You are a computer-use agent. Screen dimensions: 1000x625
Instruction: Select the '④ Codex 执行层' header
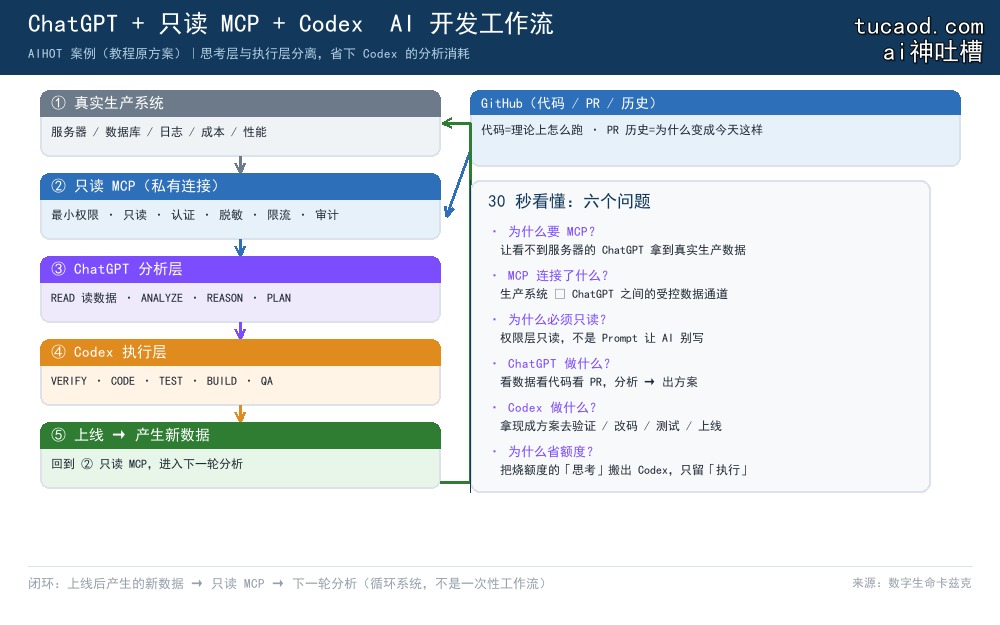[240, 352]
